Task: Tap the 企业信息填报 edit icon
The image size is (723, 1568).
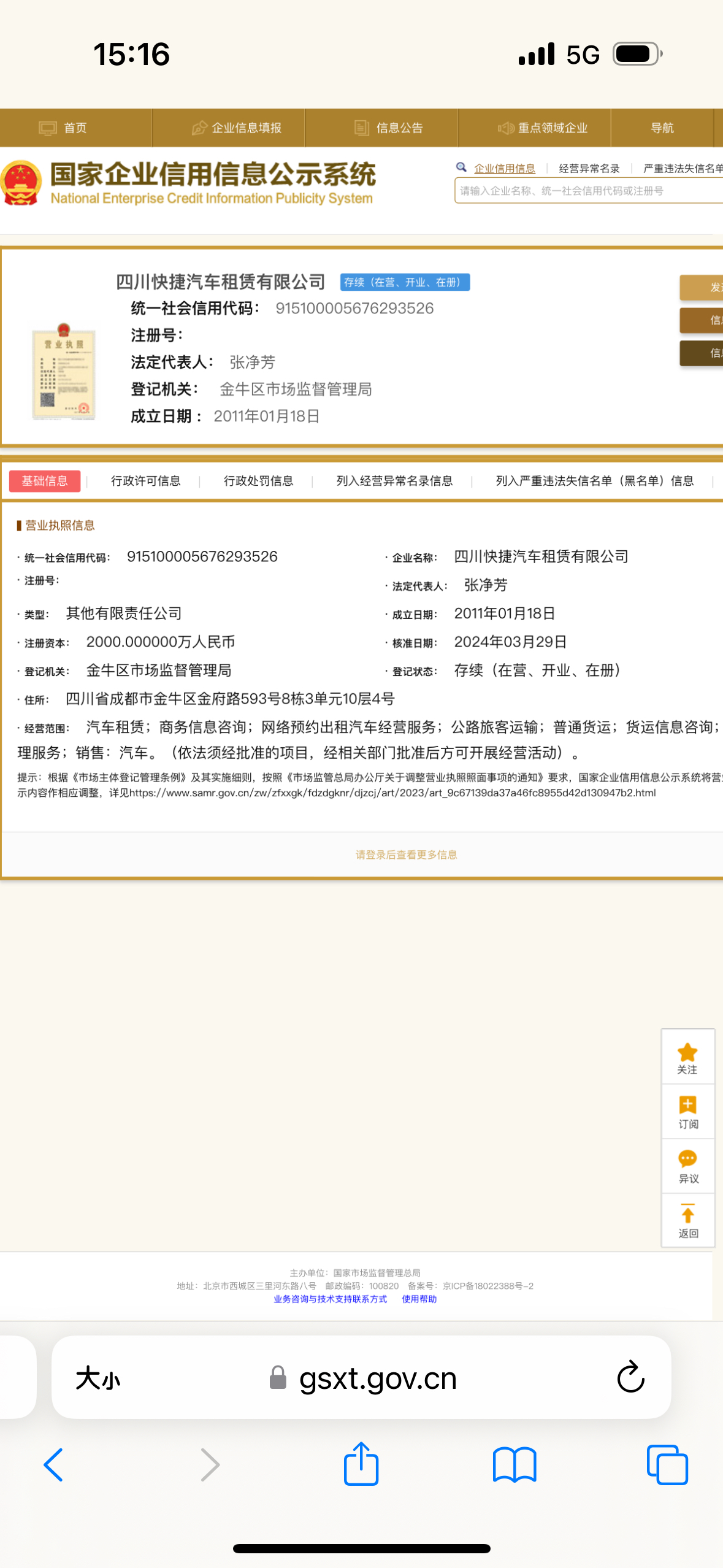Action: [x=199, y=128]
